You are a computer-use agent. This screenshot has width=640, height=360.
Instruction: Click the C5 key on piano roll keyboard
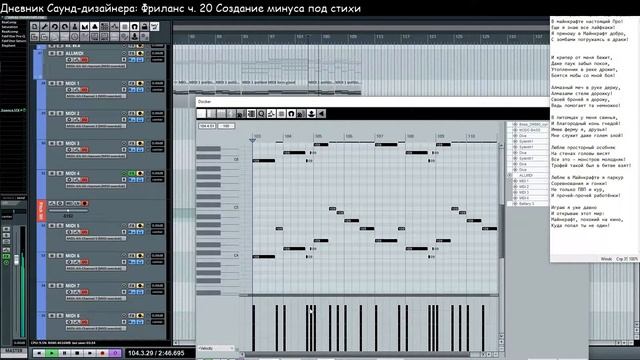pyautogui.click(x=218, y=207)
